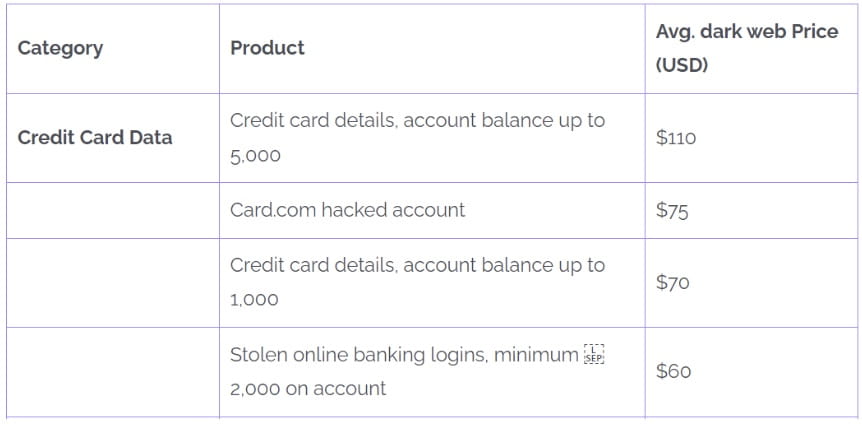Image resolution: width=862 pixels, height=424 pixels.
Task: Click the balance up to 1,000 product
Action: tap(417, 266)
